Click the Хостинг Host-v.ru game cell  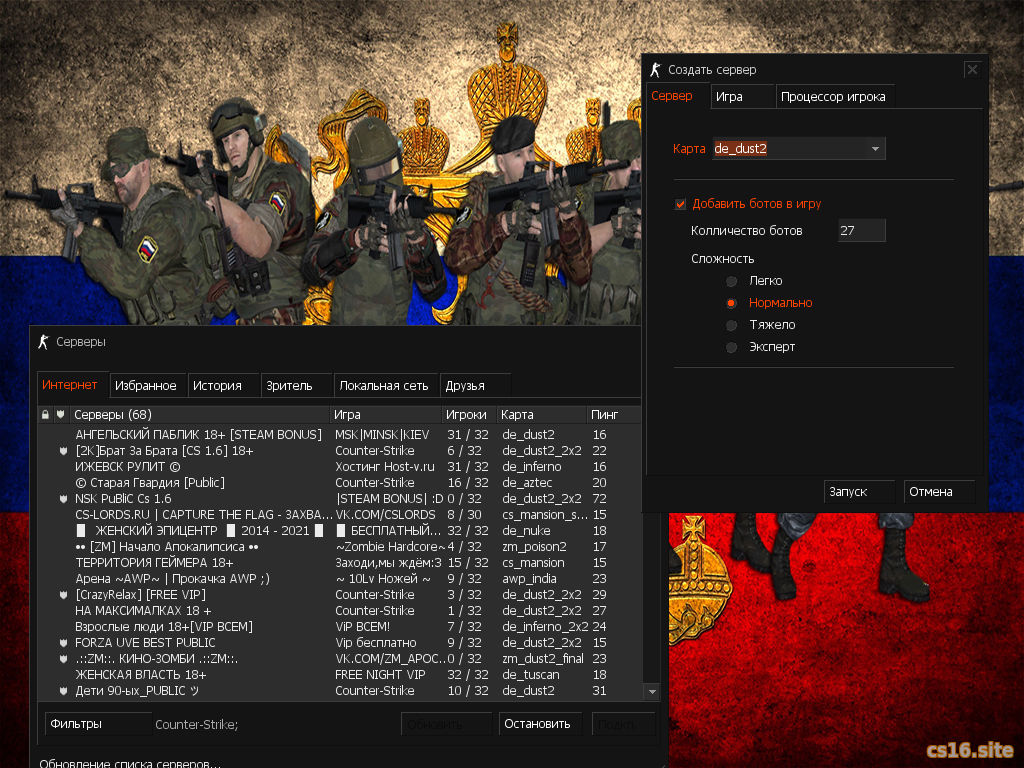click(x=385, y=467)
